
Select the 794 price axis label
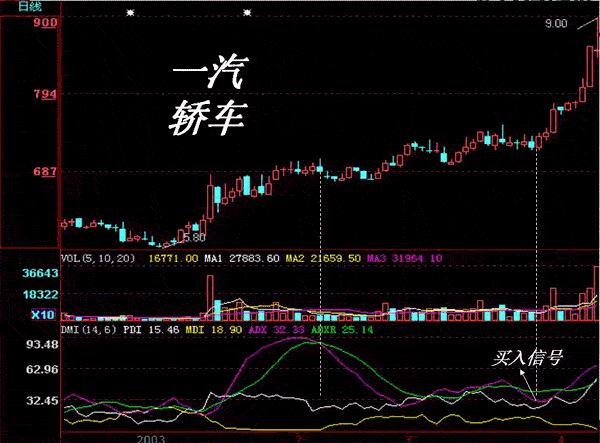(x=45, y=94)
